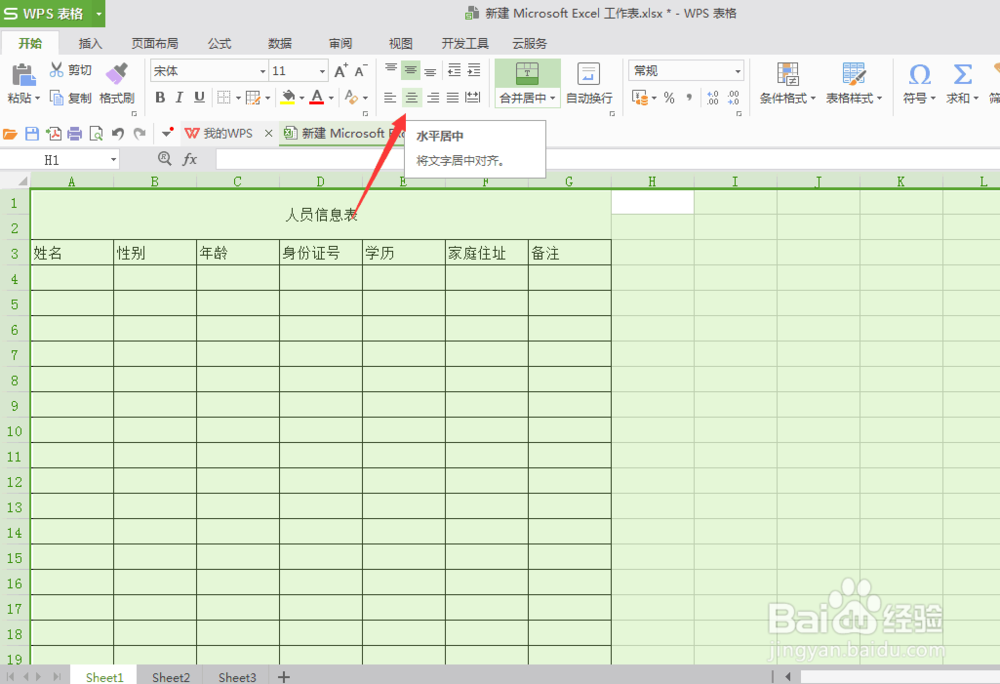The width and height of the screenshot is (1000, 684).
Task: Open the Sheet2 worksheet tab
Action: [171, 677]
